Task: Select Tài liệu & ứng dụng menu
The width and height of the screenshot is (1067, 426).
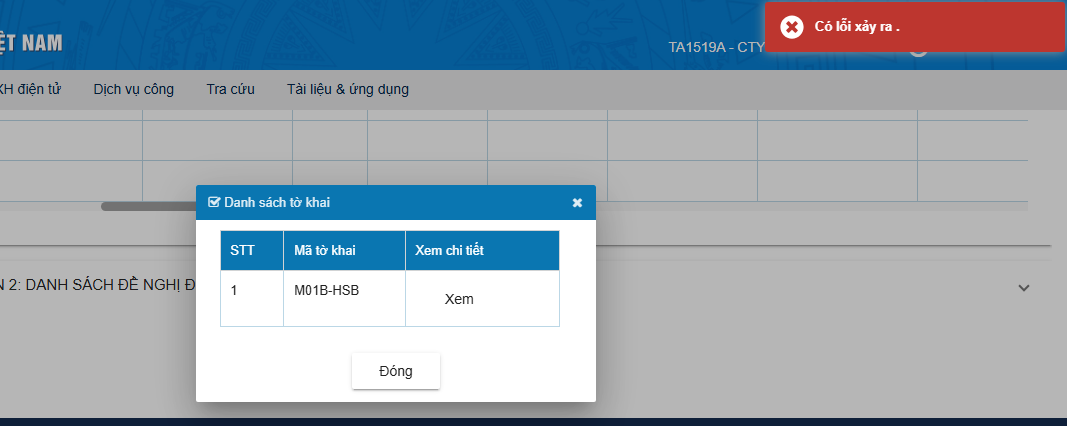Action: [347, 89]
